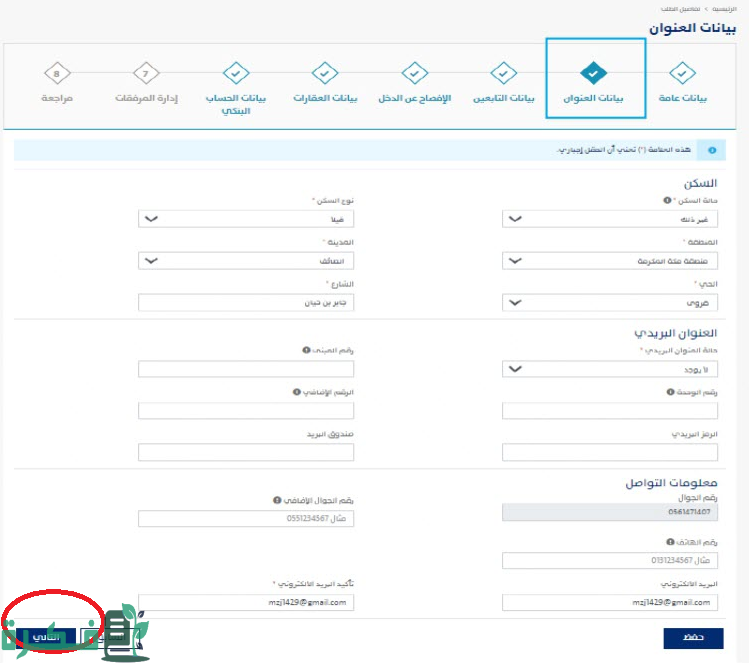Click the البريد الإلكتروني email field
Image resolution: width=749 pixels, height=663 pixels.
610,602
